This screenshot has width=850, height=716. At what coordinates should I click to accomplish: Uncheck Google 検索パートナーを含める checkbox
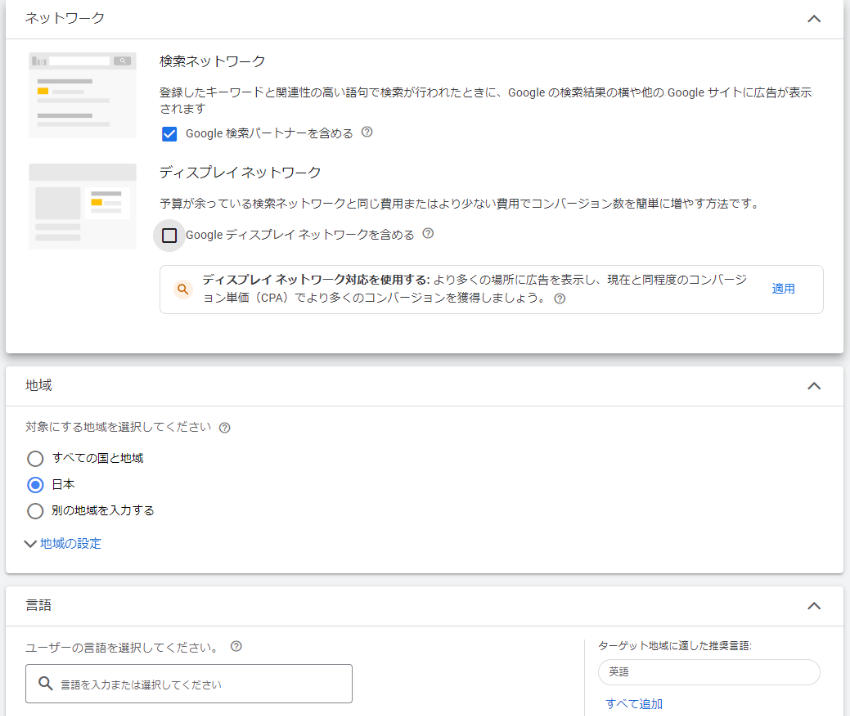169,134
